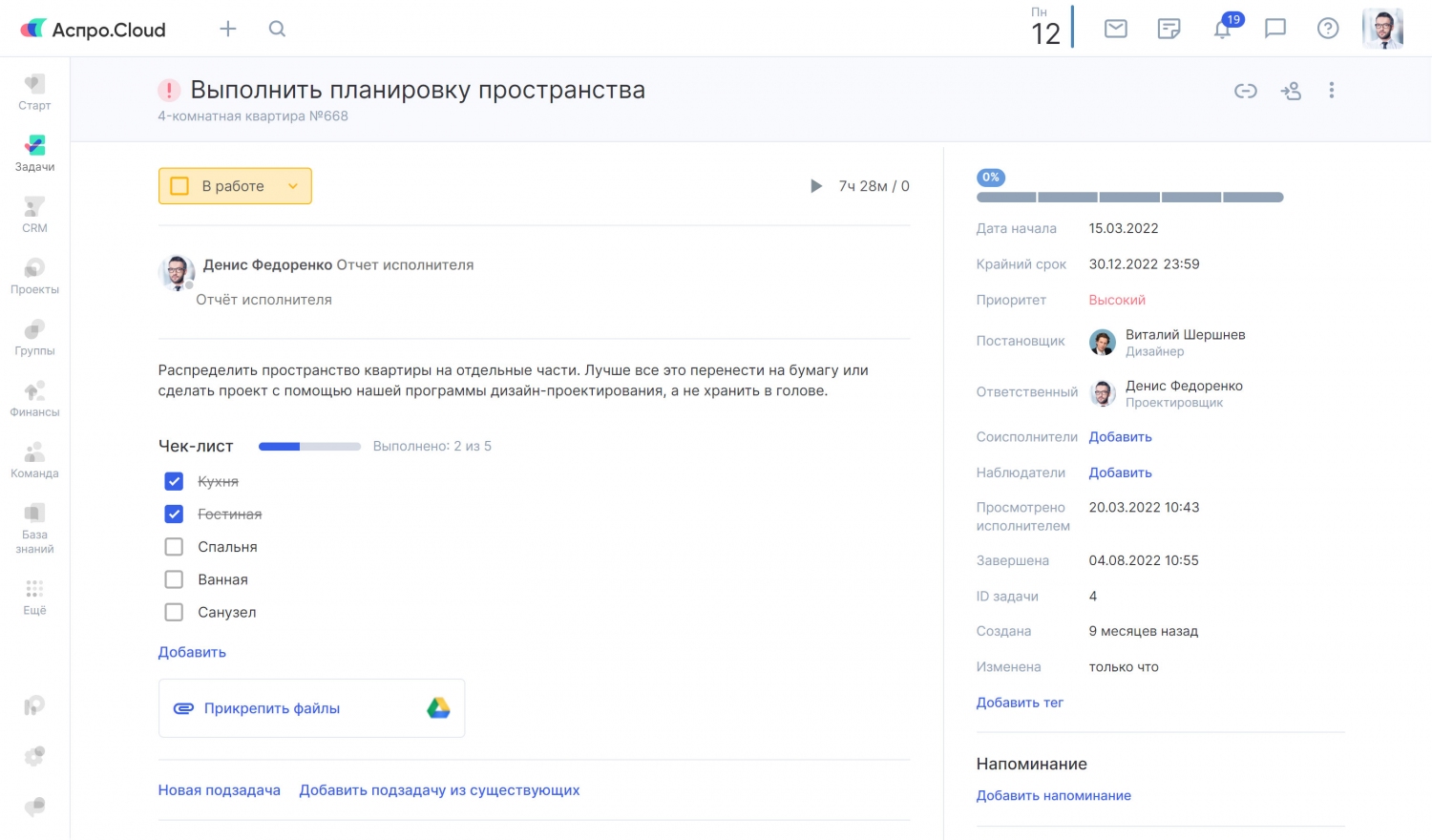Click the help question mark icon
This screenshot has height=840, width=1432.
1327,29
